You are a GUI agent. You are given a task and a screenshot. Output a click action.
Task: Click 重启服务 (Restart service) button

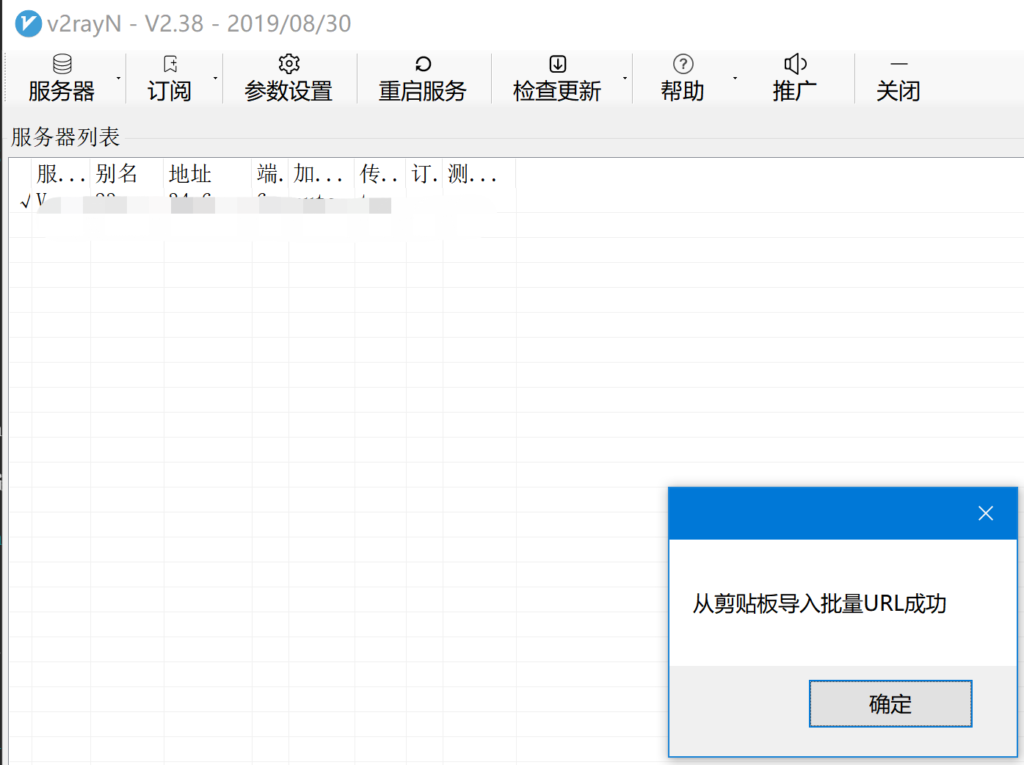click(423, 78)
